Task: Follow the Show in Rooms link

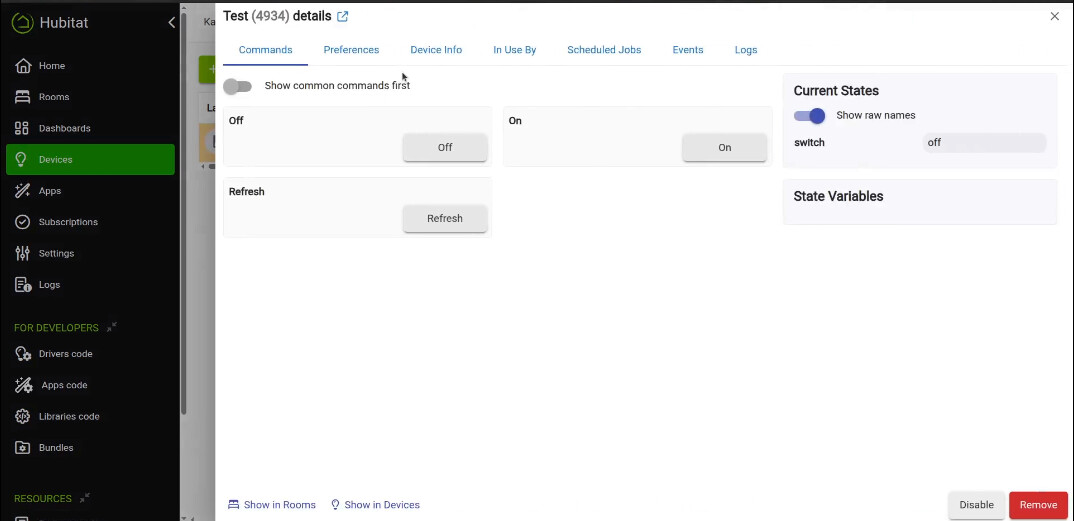Action: [272, 505]
